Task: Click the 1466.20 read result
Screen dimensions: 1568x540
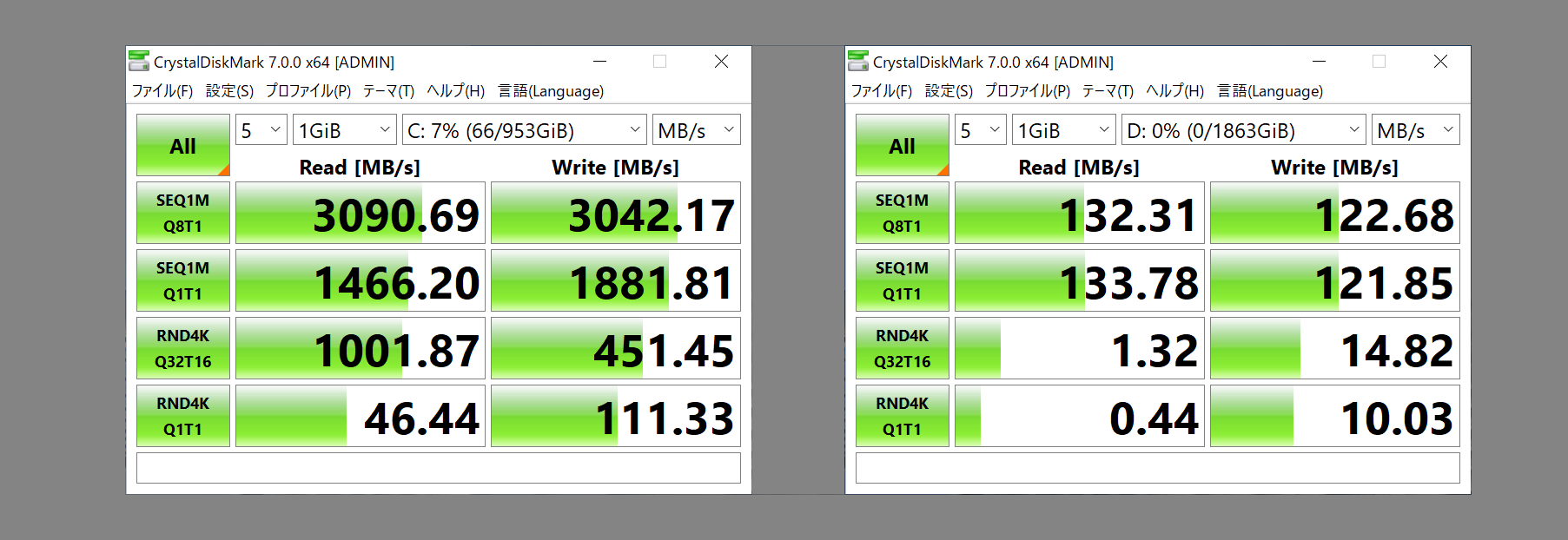Action: (x=361, y=280)
